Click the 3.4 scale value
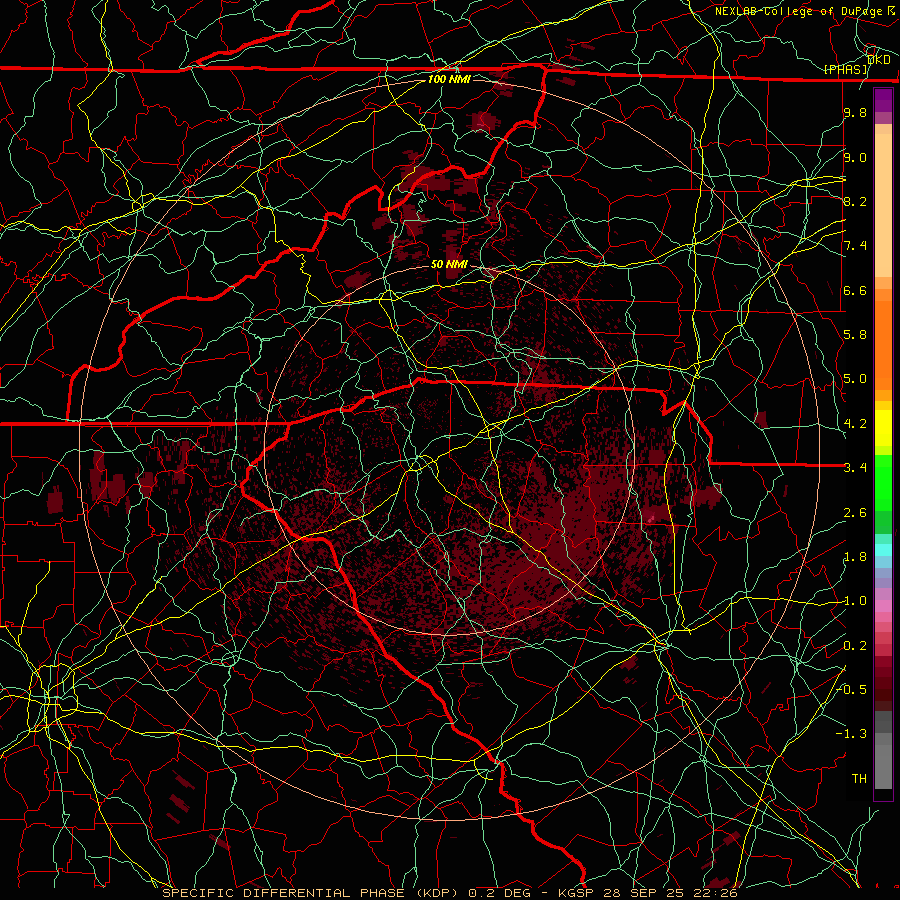The image size is (900, 900). 855,468
